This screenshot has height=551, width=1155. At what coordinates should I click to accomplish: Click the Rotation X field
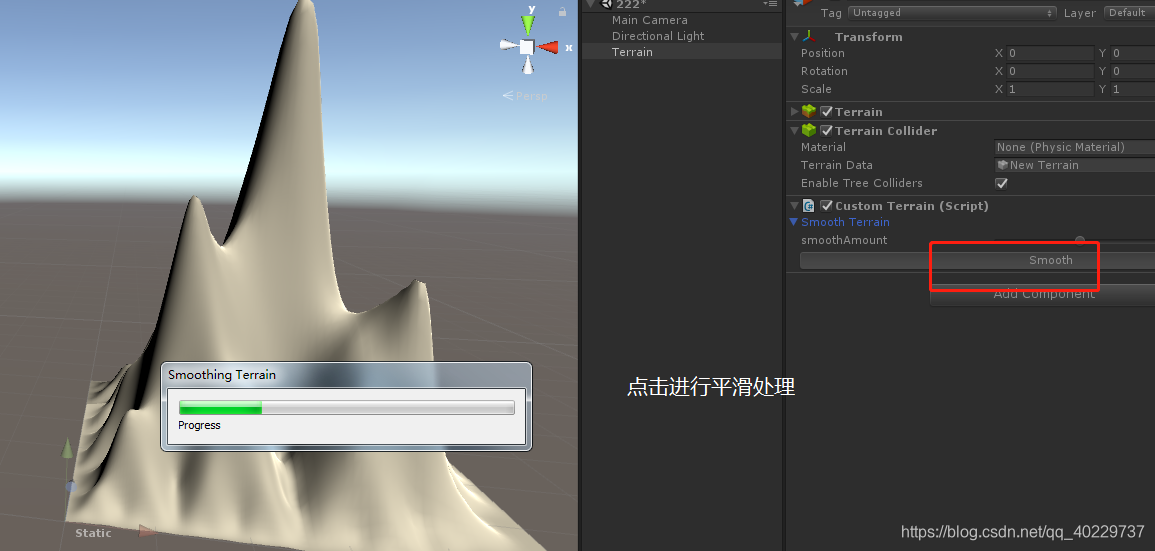tap(1050, 71)
